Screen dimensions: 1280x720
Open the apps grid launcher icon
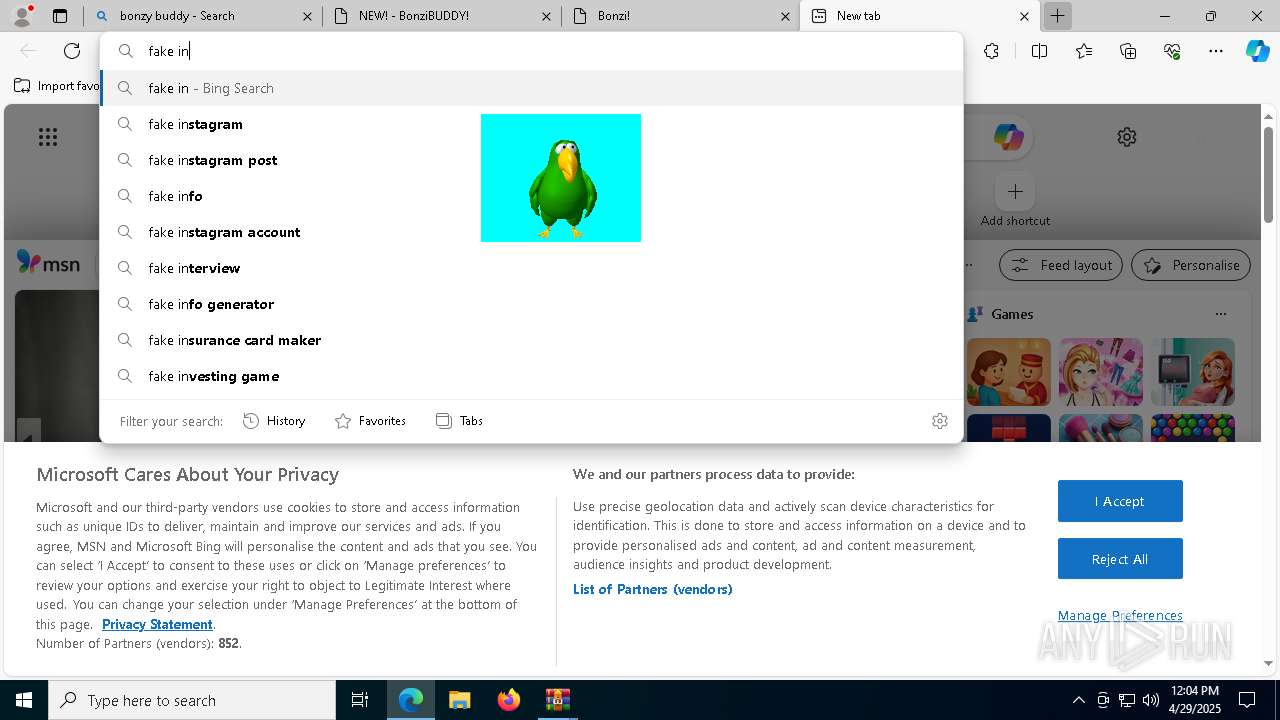tap(48, 137)
